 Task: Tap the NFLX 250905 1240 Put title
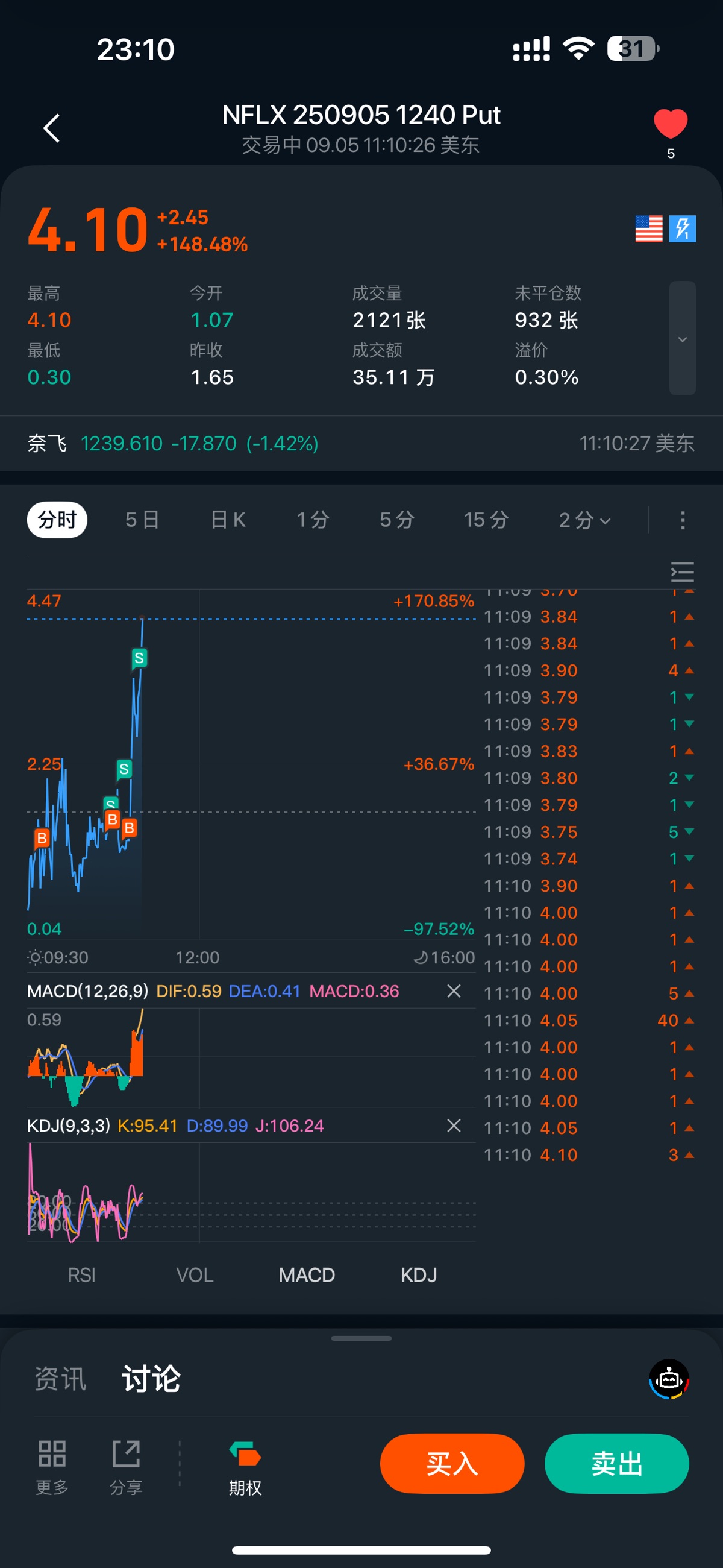coord(361,115)
